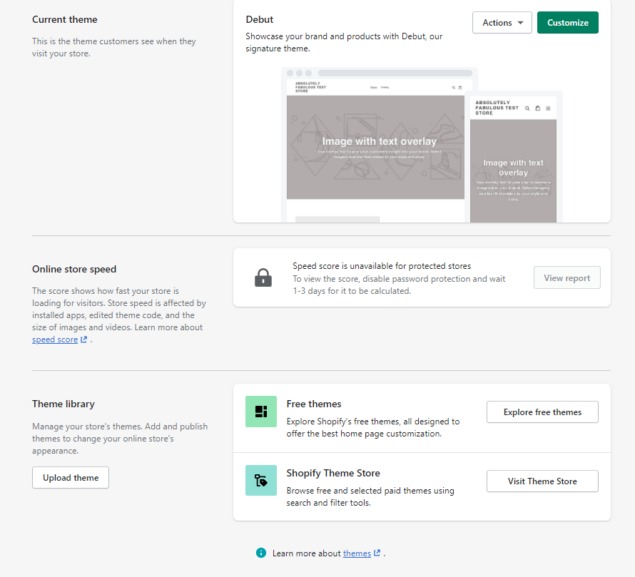Click the Online store speed heading
Image resolution: width=635 pixels, height=577 pixels.
[x=74, y=269]
